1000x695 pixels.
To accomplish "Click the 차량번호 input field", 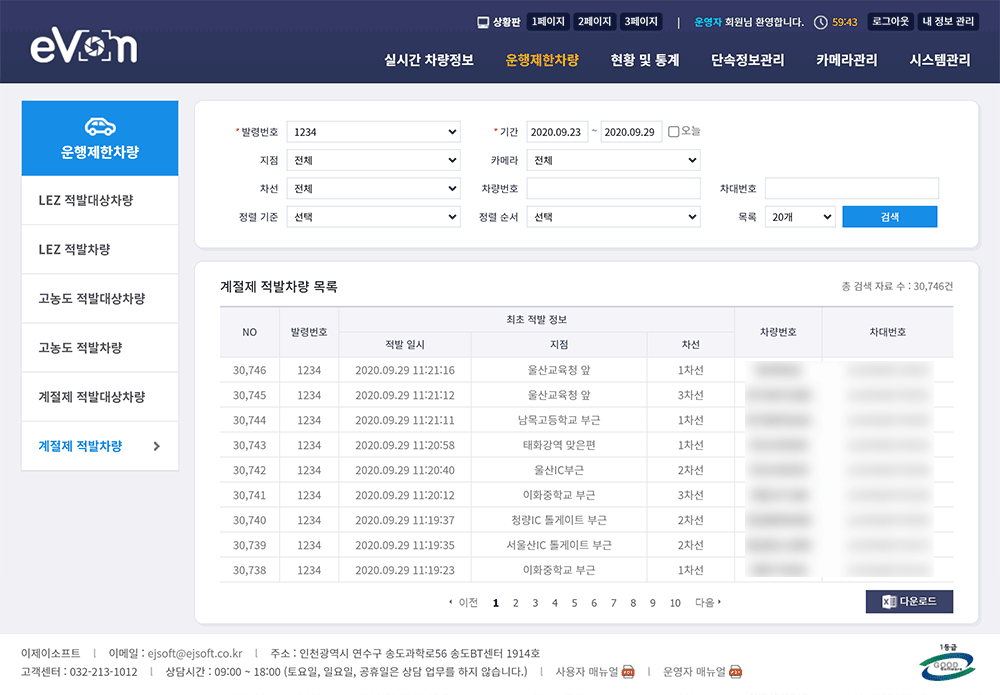I will click(613, 189).
